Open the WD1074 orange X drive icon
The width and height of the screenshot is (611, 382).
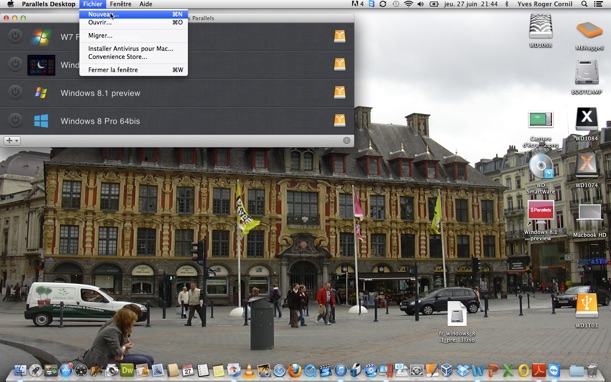pyautogui.click(x=586, y=164)
